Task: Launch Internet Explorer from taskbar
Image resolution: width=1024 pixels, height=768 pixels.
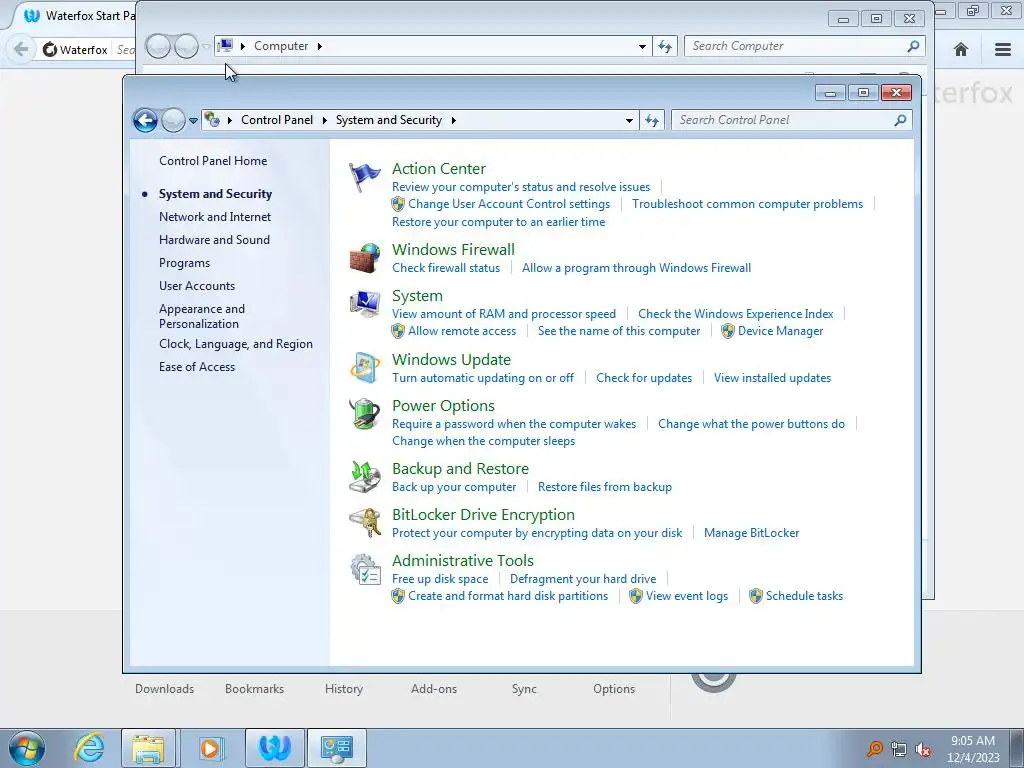Action: click(x=89, y=748)
